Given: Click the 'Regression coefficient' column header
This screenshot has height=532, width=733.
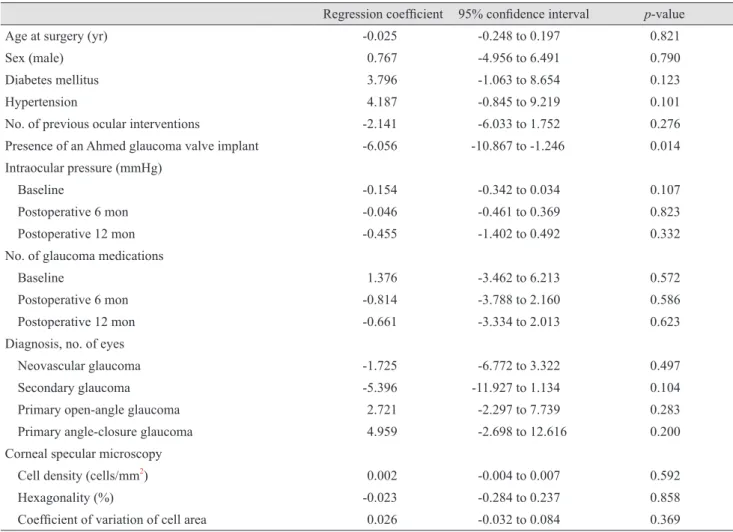Looking at the screenshot, I should pos(383,14).
